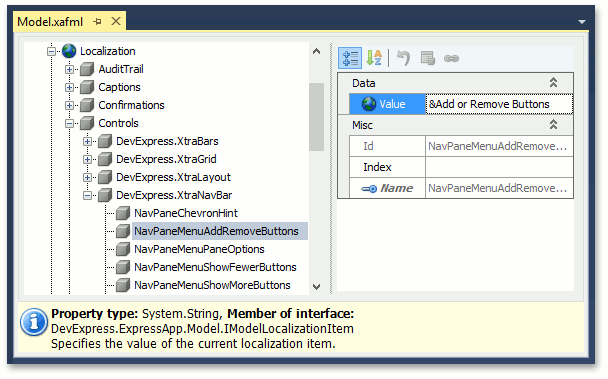This screenshot has width=608, height=379.
Task: Expand the DevExpress.XtraGrid node
Action: (88, 159)
